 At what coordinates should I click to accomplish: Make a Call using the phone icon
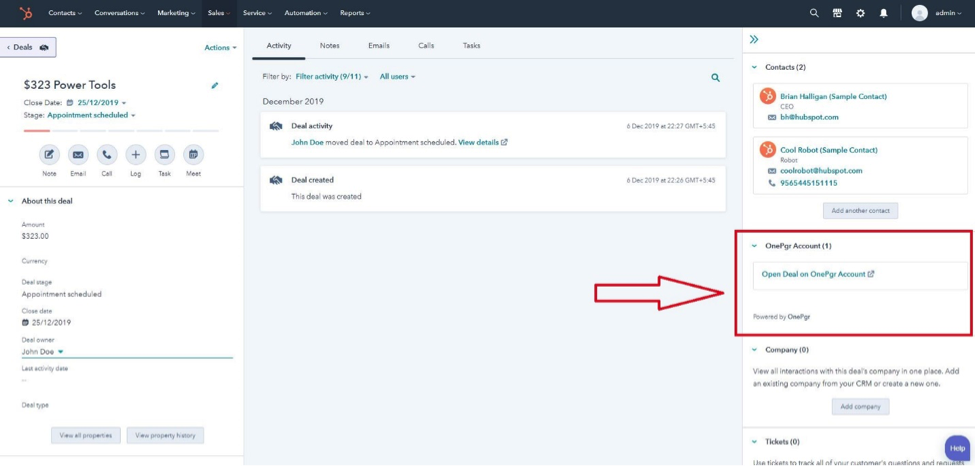[107, 154]
